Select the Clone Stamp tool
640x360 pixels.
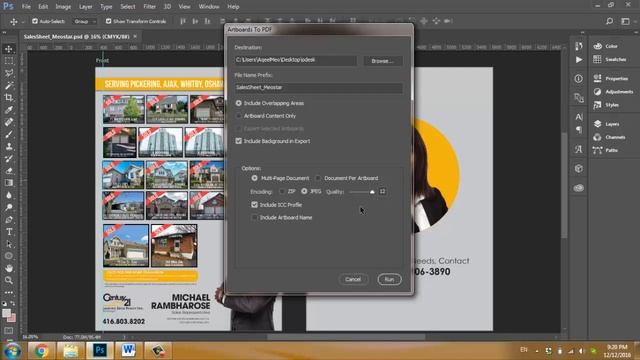[9, 147]
